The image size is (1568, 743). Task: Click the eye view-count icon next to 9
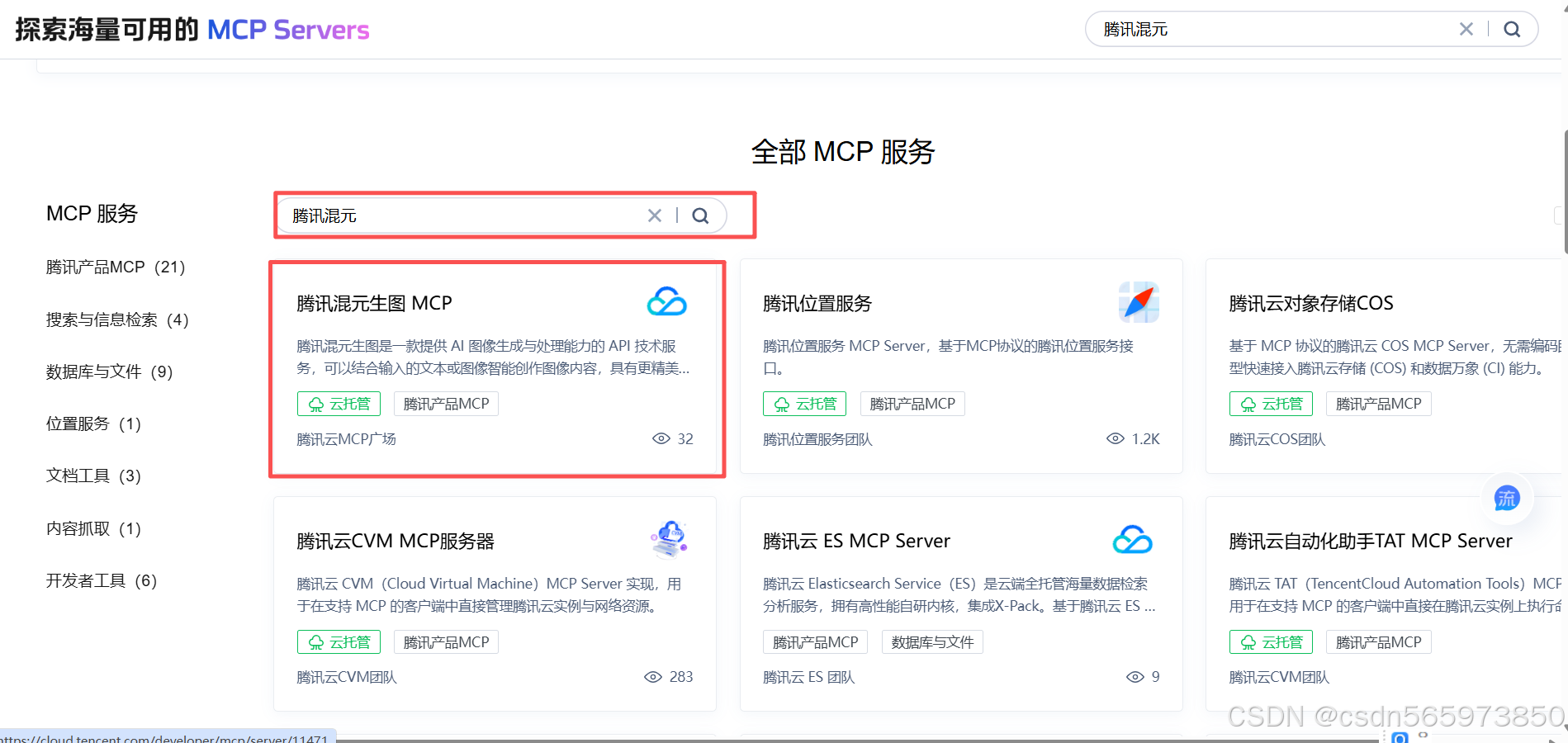click(x=1135, y=677)
